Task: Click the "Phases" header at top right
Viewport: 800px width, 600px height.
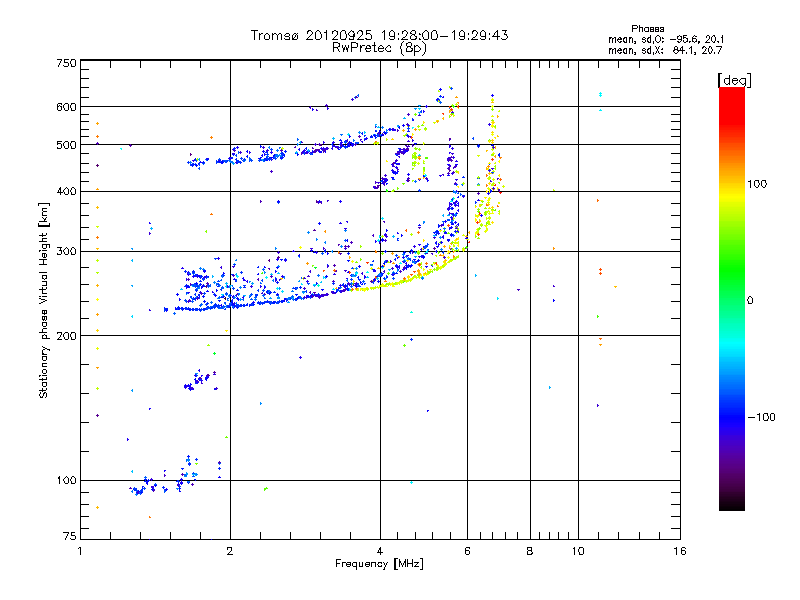Action: tap(647, 29)
